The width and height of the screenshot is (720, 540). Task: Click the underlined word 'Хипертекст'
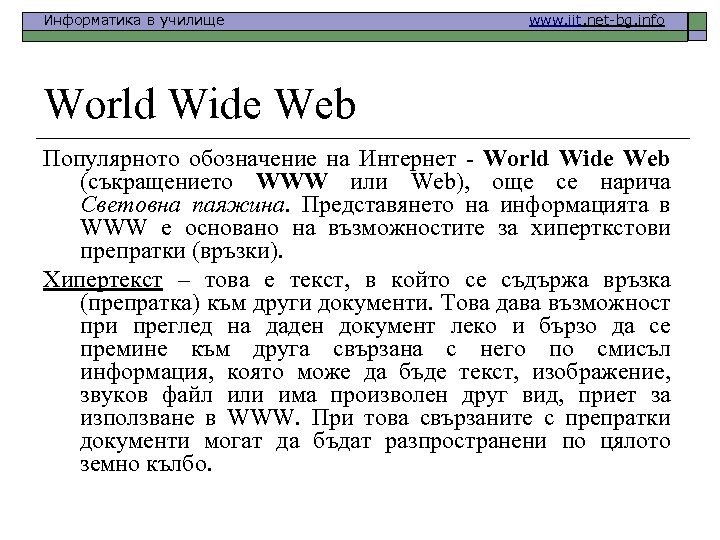[102, 280]
